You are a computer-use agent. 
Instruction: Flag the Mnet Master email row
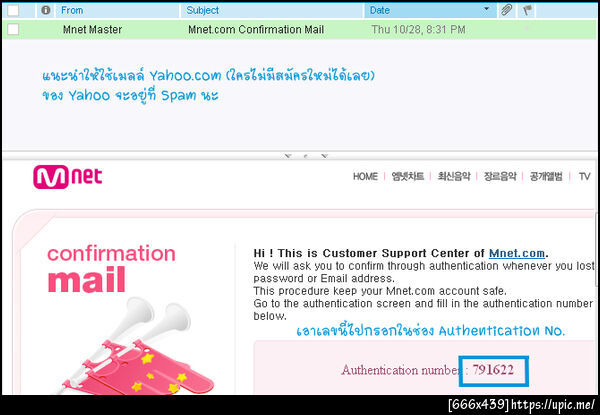(527, 28)
